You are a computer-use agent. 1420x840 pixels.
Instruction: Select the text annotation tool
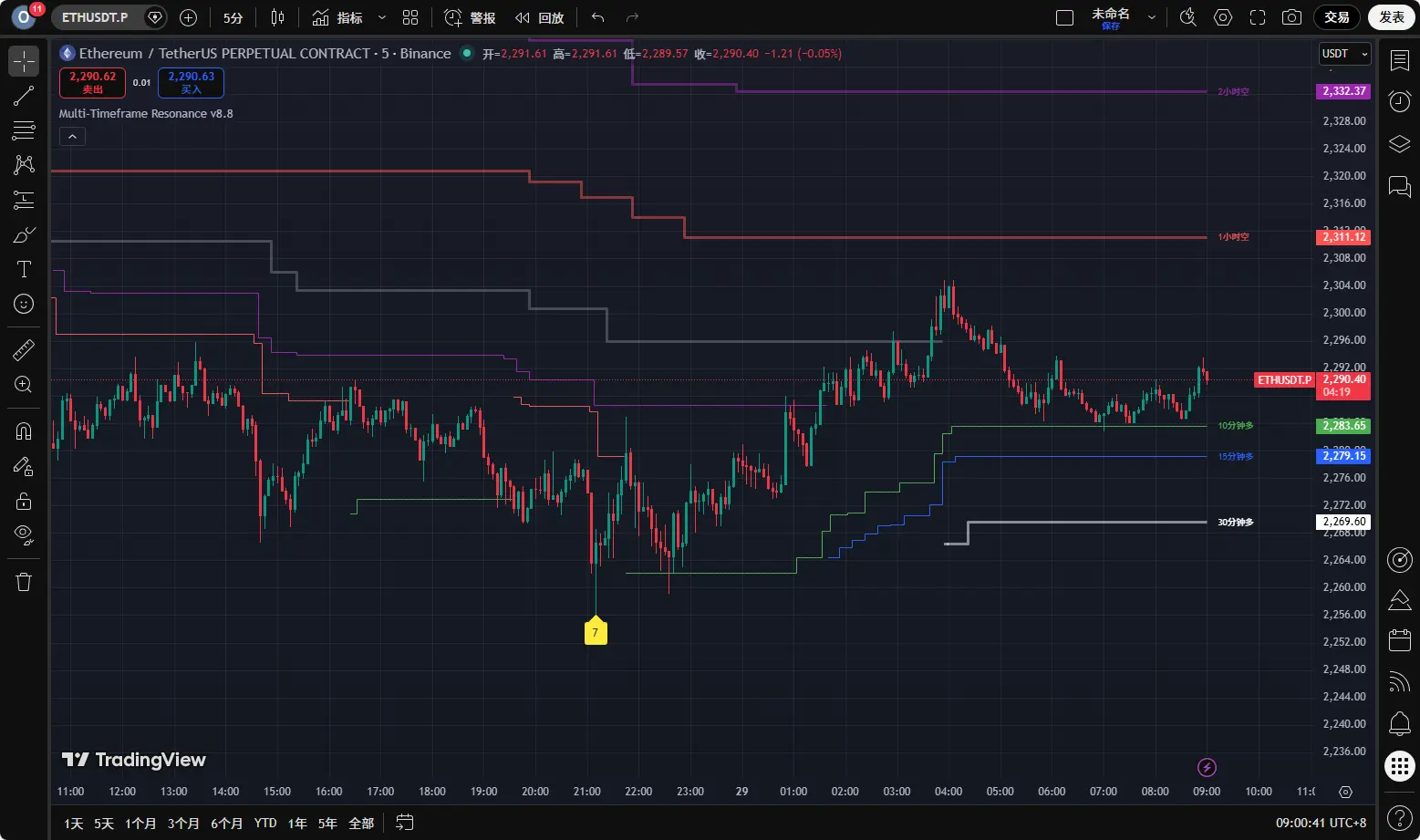(x=24, y=269)
